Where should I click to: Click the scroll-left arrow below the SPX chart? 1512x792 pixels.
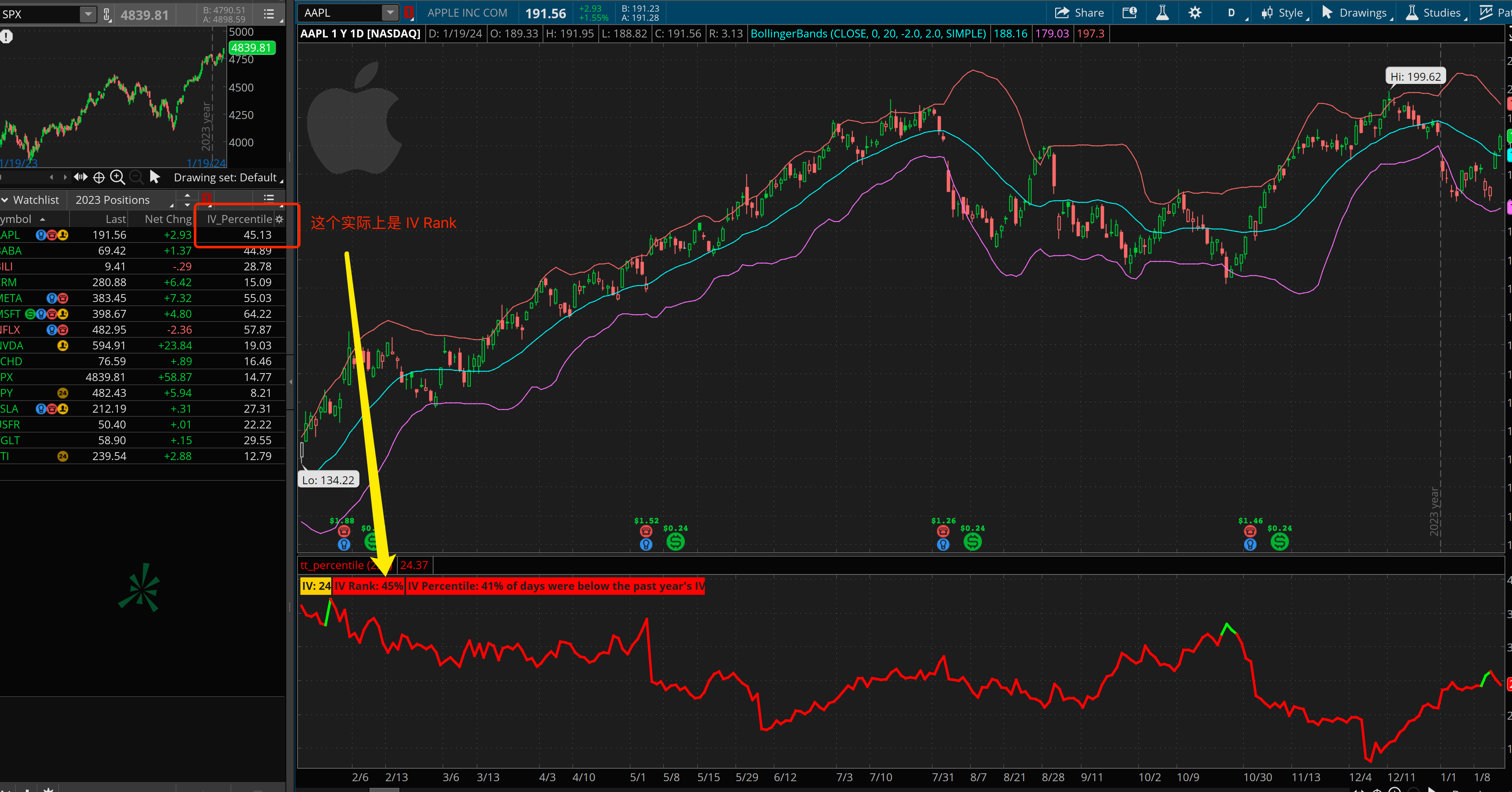click(x=52, y=177)
